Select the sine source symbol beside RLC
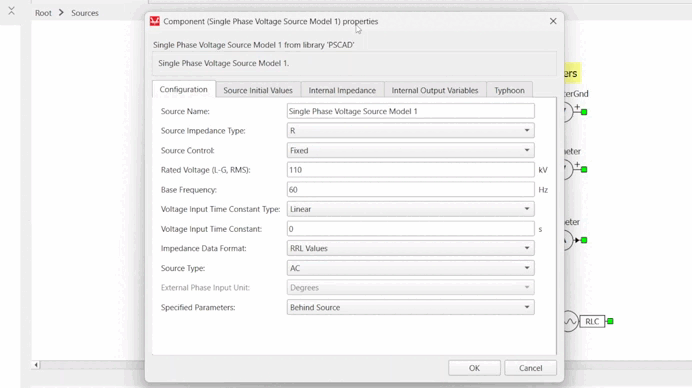The width and height of the screenshot is (692, 388). pos(570,321)
